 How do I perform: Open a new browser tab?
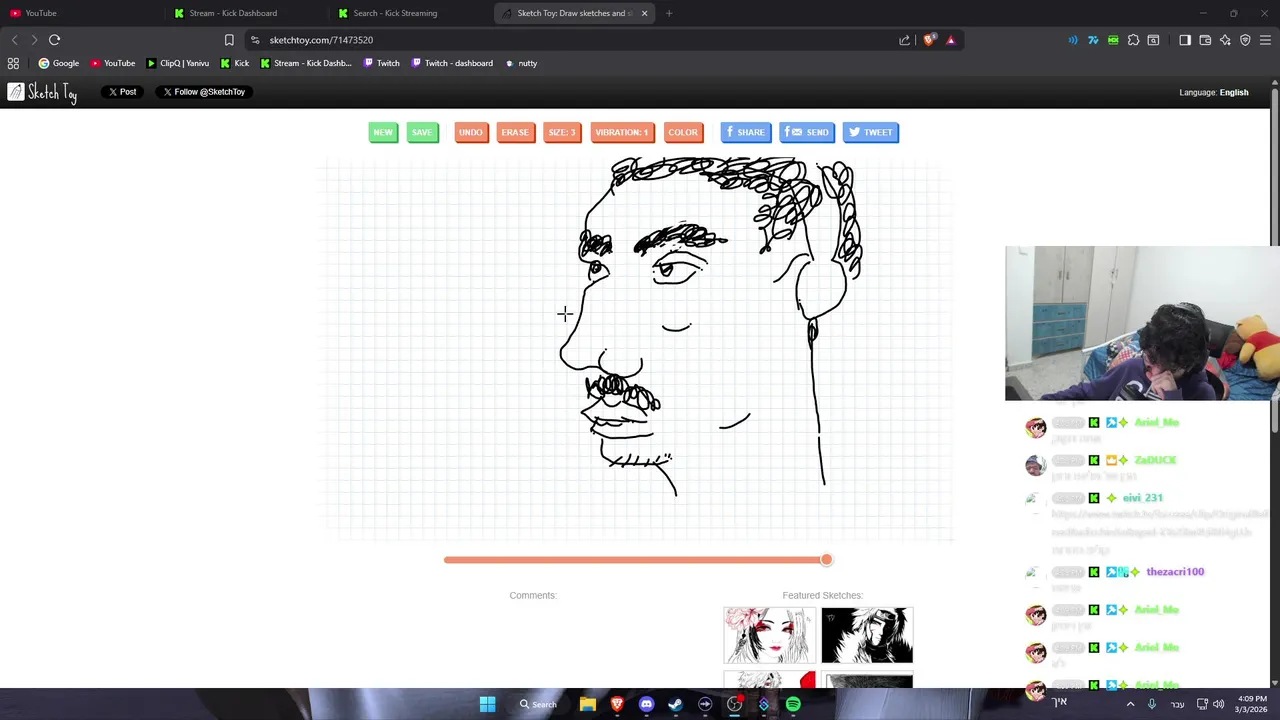click(669, 13)
